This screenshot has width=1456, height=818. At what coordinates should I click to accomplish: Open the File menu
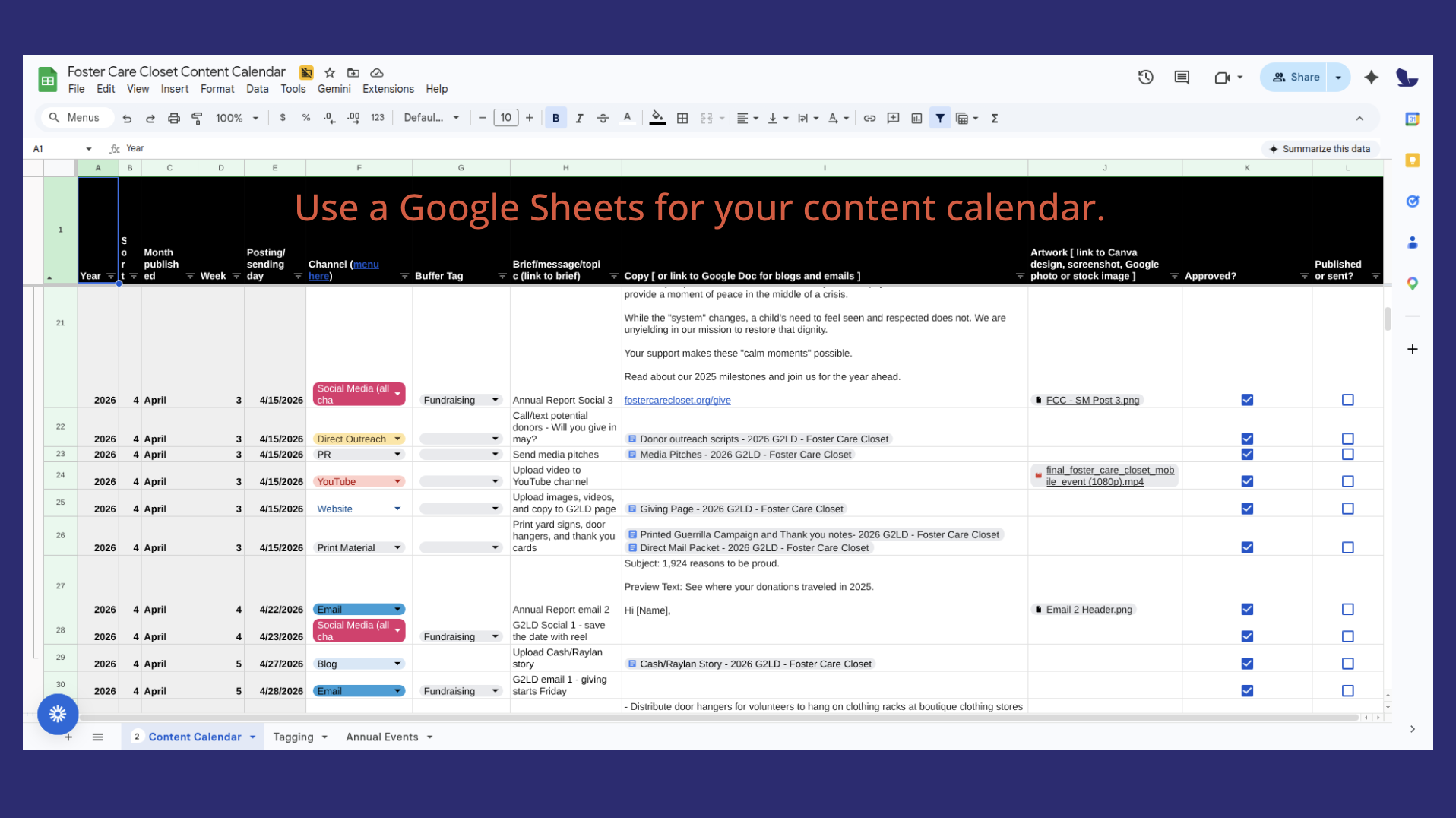[x=76, y=89]
